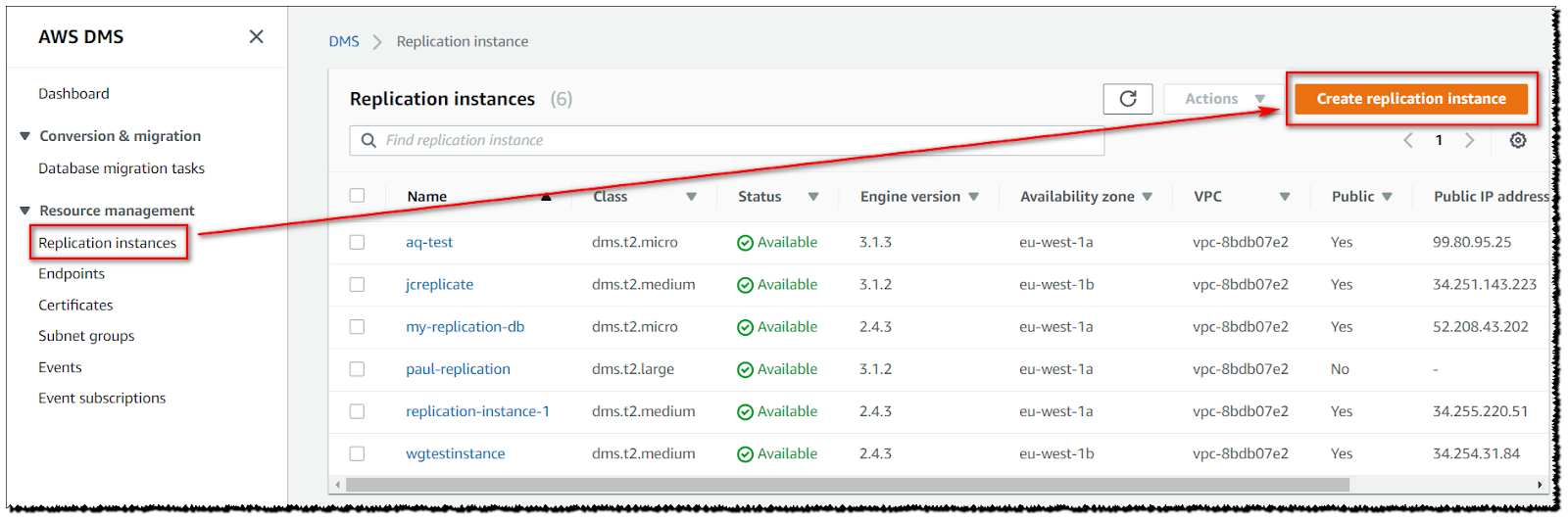Click Available status icon for replication-instance-1
Screen dimensions: 1568x520
pyautogui.click(x=745, y=412)
